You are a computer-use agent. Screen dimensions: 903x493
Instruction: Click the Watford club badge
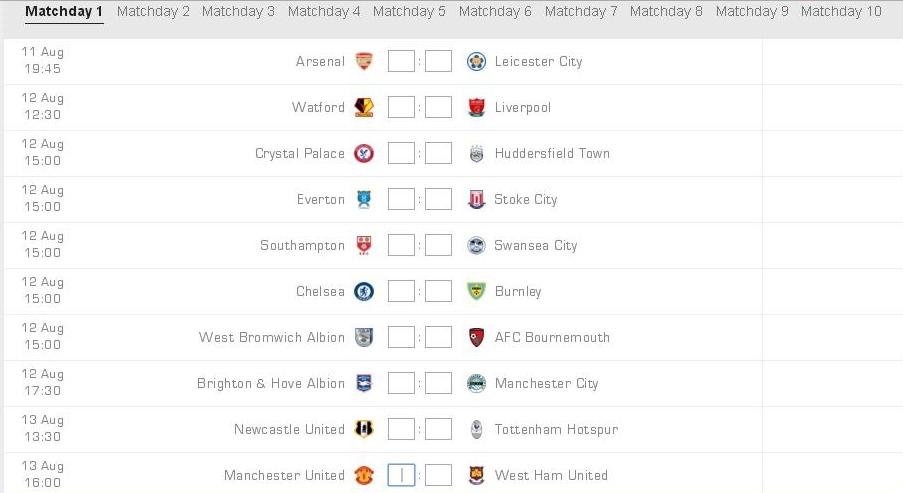pyautogui.click(x=364, y=107)
